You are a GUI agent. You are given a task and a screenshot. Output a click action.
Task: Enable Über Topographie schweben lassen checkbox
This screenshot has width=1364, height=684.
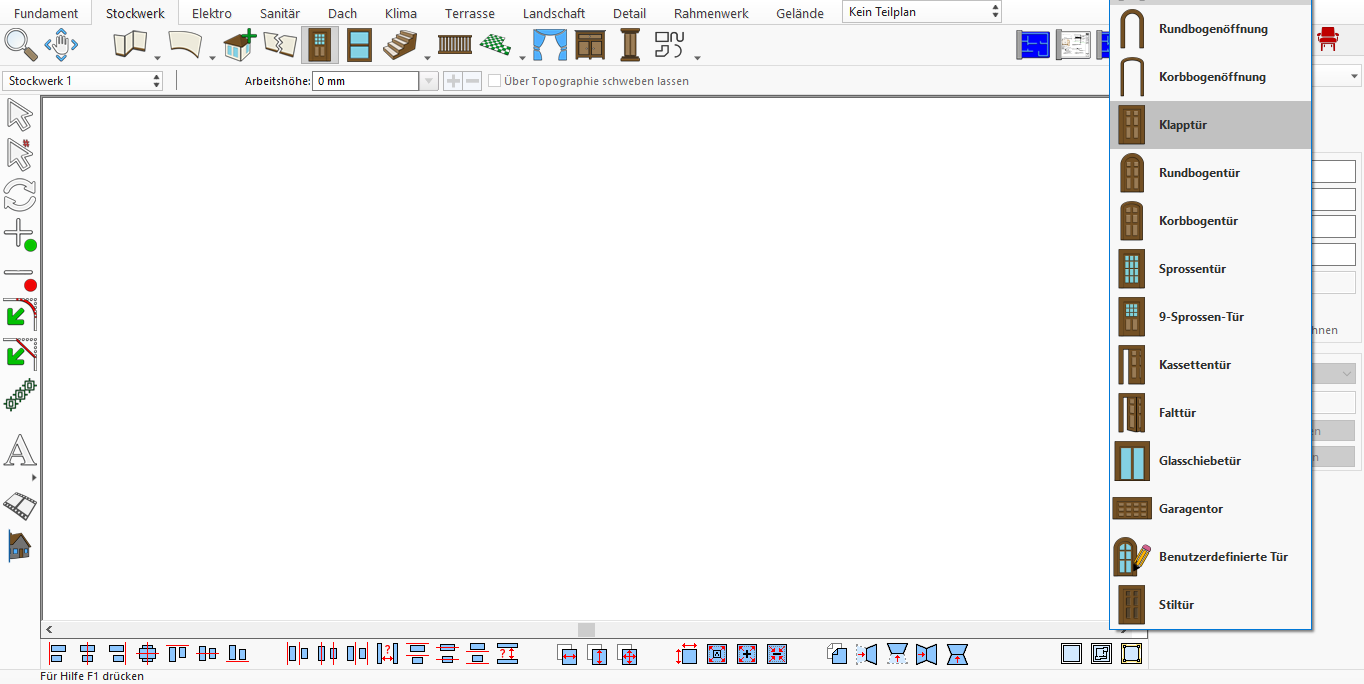494,81
